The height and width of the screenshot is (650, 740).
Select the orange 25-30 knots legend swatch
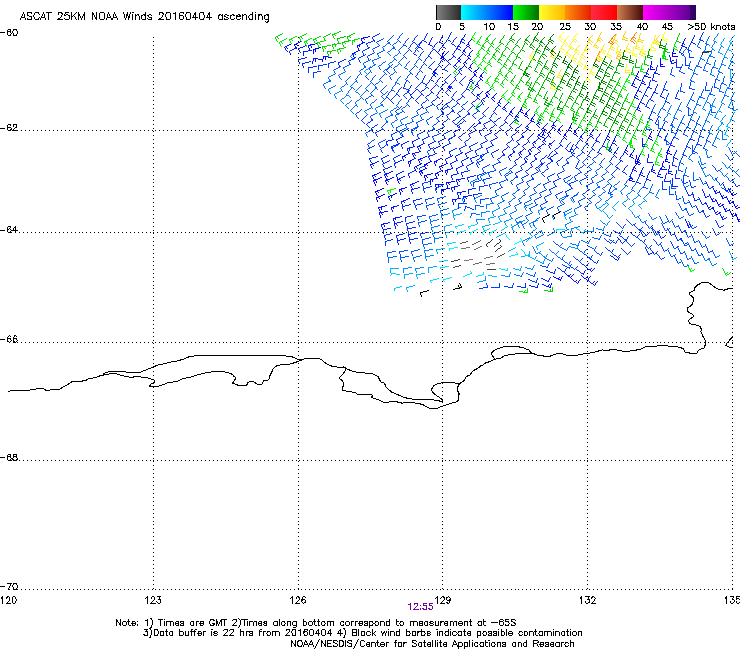[x=578, y=12]
